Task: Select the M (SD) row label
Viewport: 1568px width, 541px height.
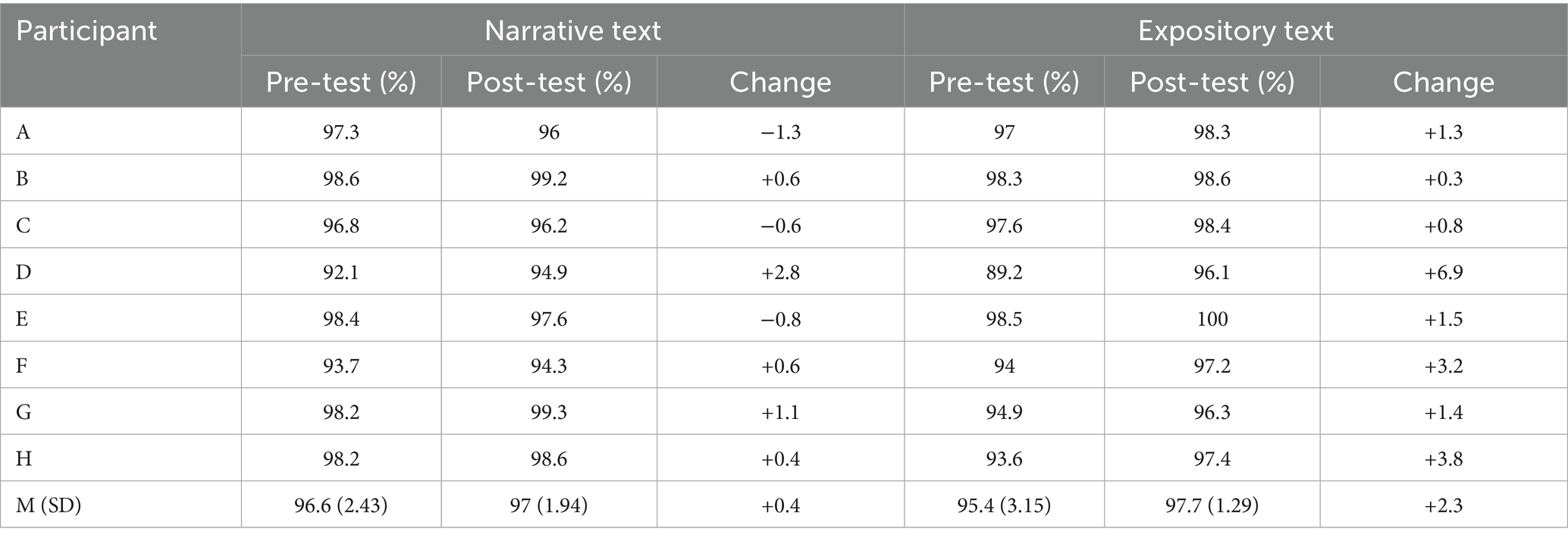Action: click(49, 505)
